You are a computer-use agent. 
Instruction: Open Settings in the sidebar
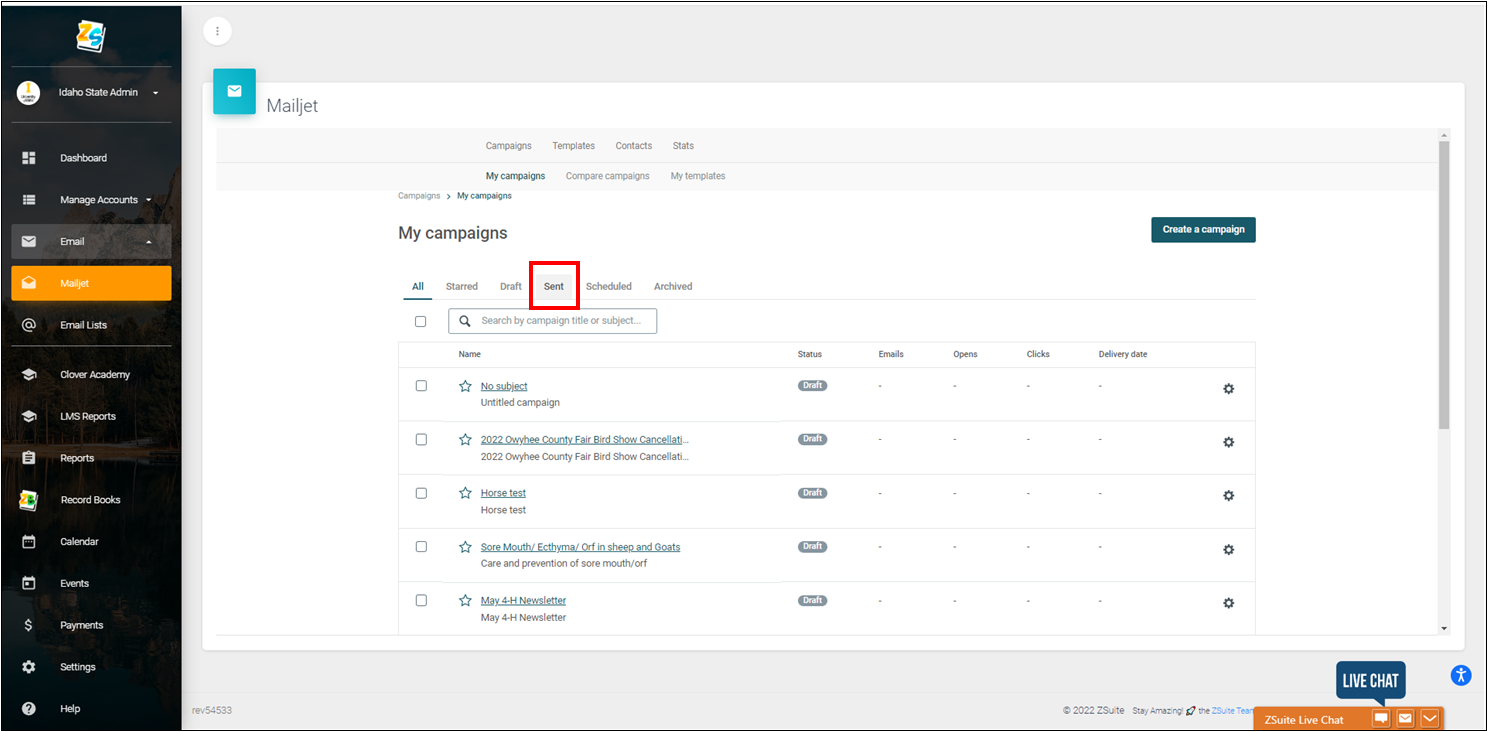coord(78,667)
